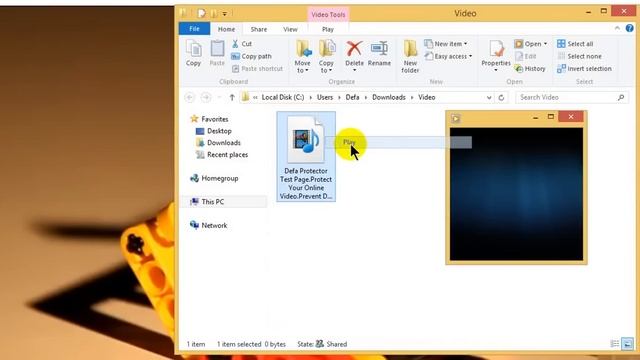Click the media player window title icon

pos(456,119)
